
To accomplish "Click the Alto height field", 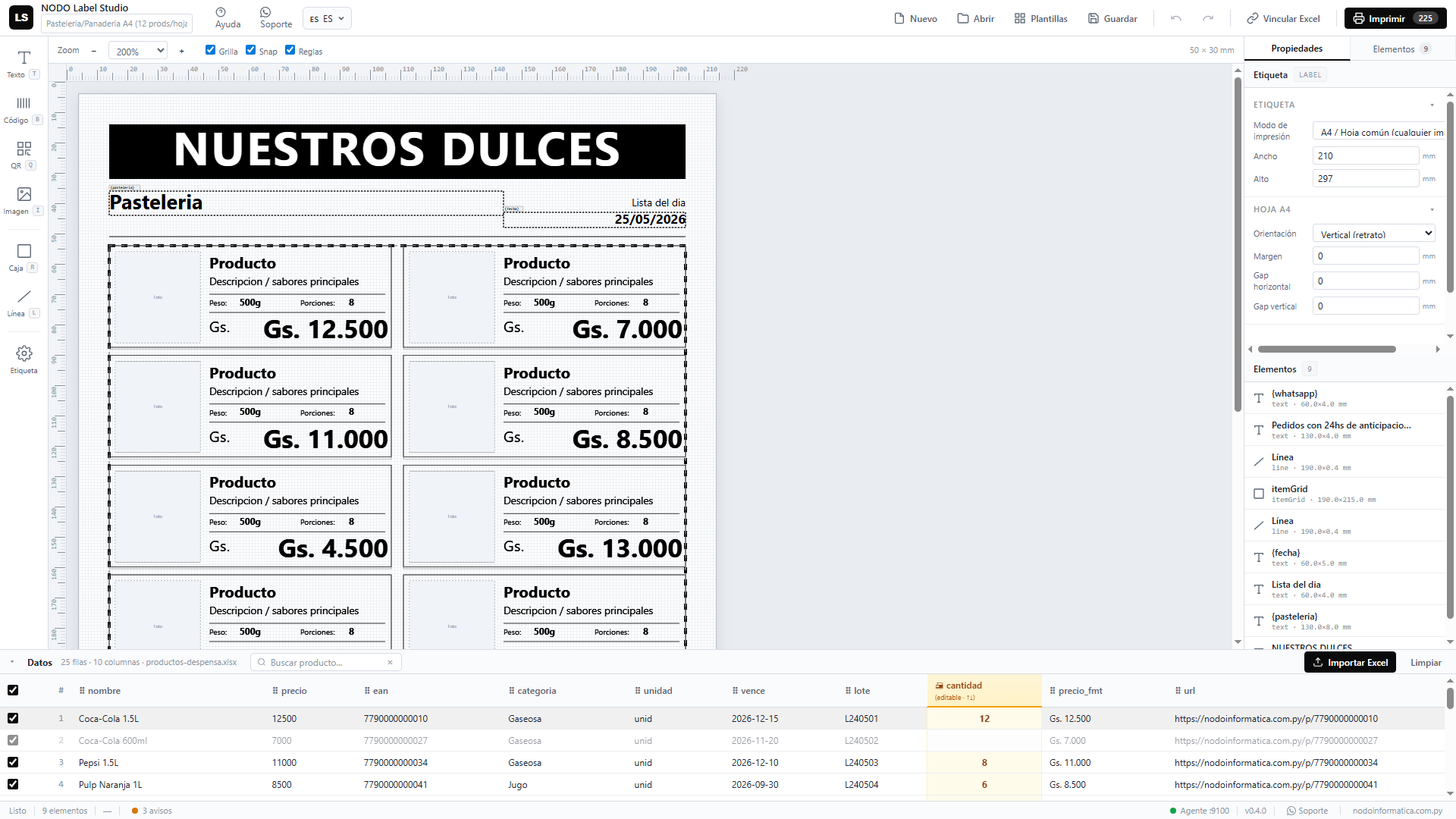I will coord(1366,178).
